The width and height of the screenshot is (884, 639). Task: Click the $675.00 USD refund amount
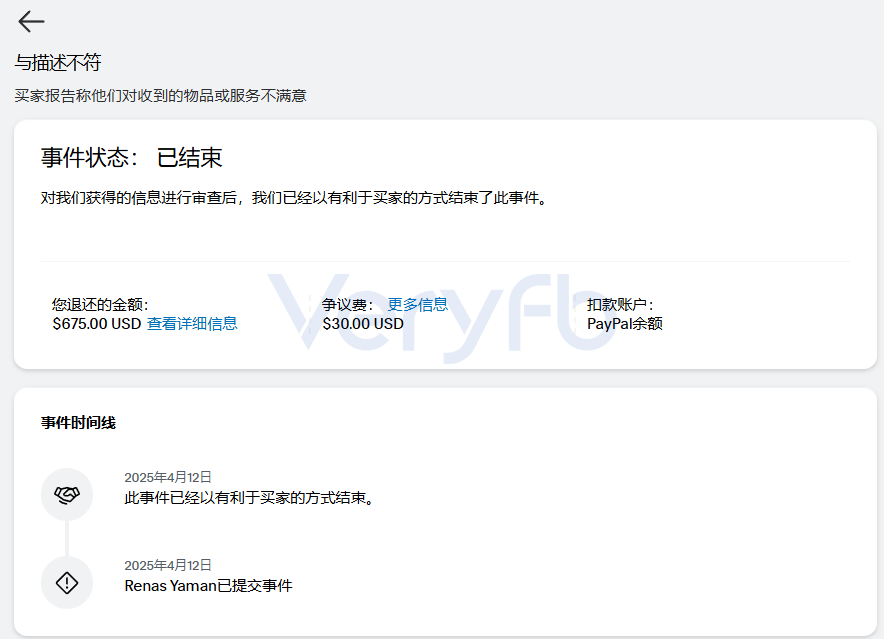pyautogui.click(x=96, y=324)
